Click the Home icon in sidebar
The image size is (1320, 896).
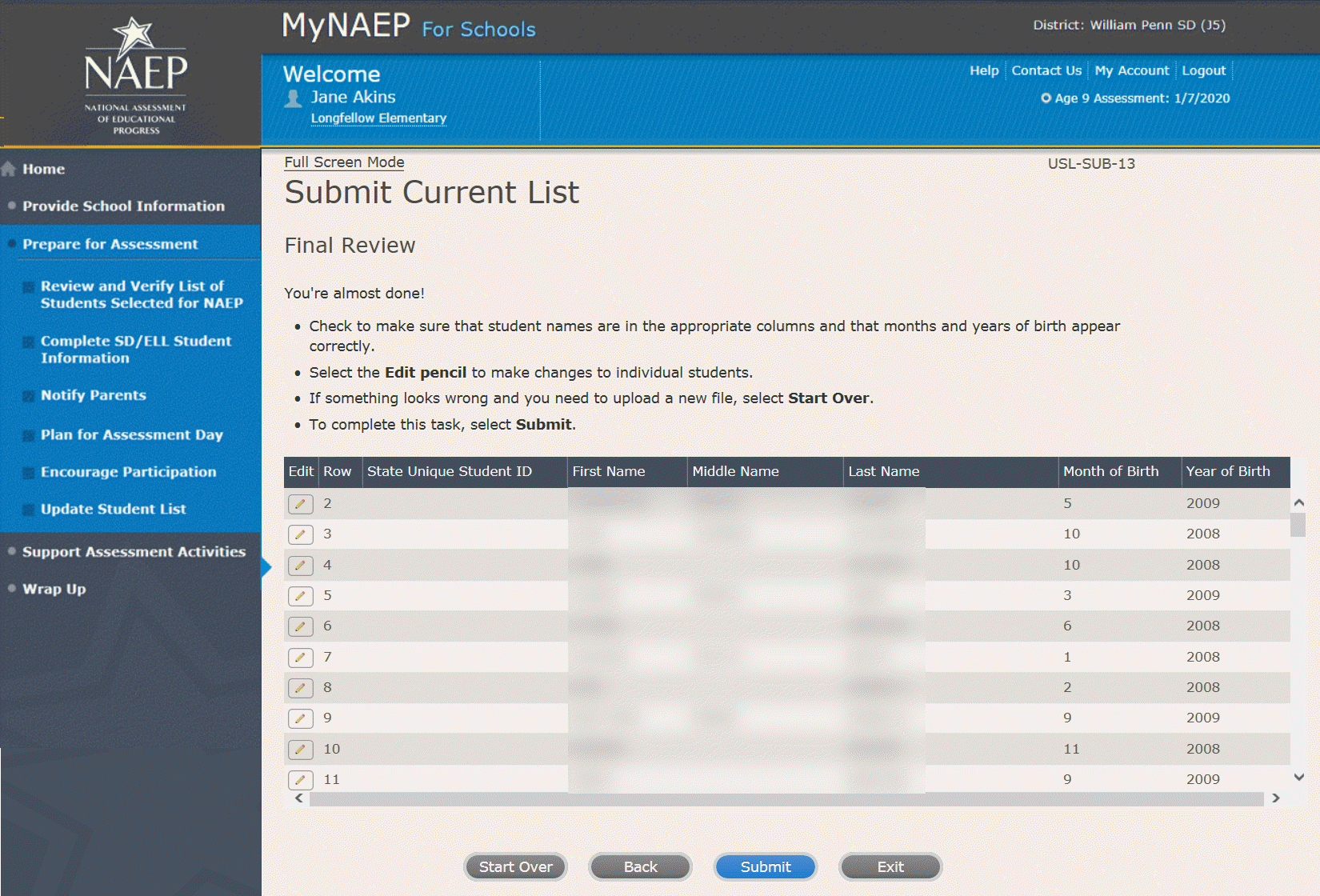coord(10,169)
